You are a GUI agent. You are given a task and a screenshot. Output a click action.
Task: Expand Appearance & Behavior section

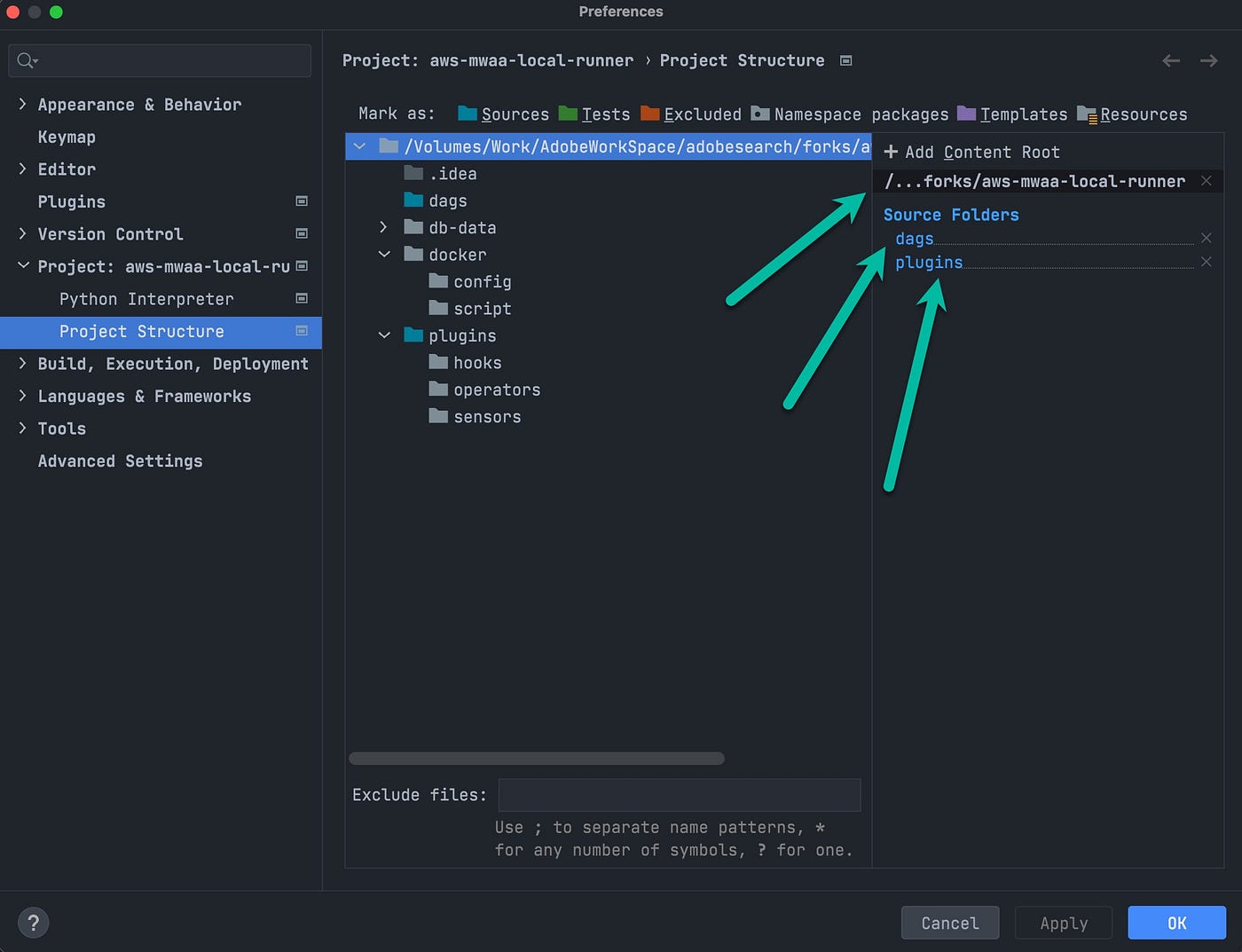(x=22, y=104)
